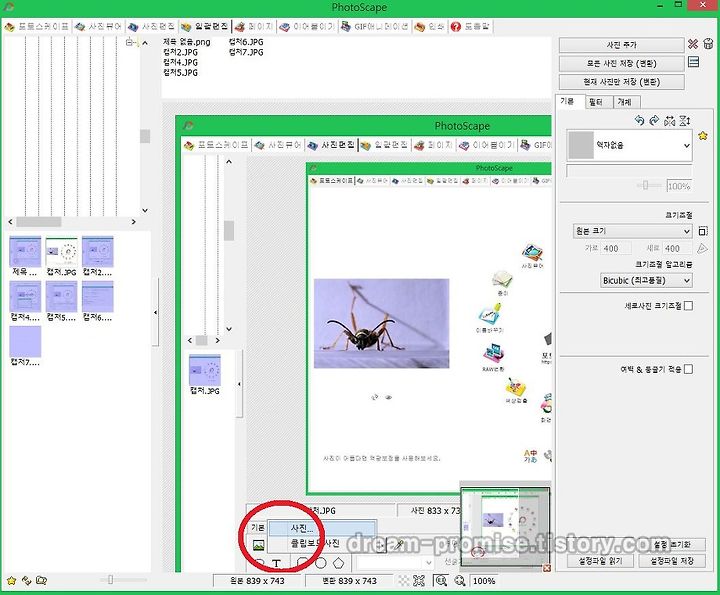Select 캡처5.JPG in the file list
The image size is (720, 595).
[180, 72]
